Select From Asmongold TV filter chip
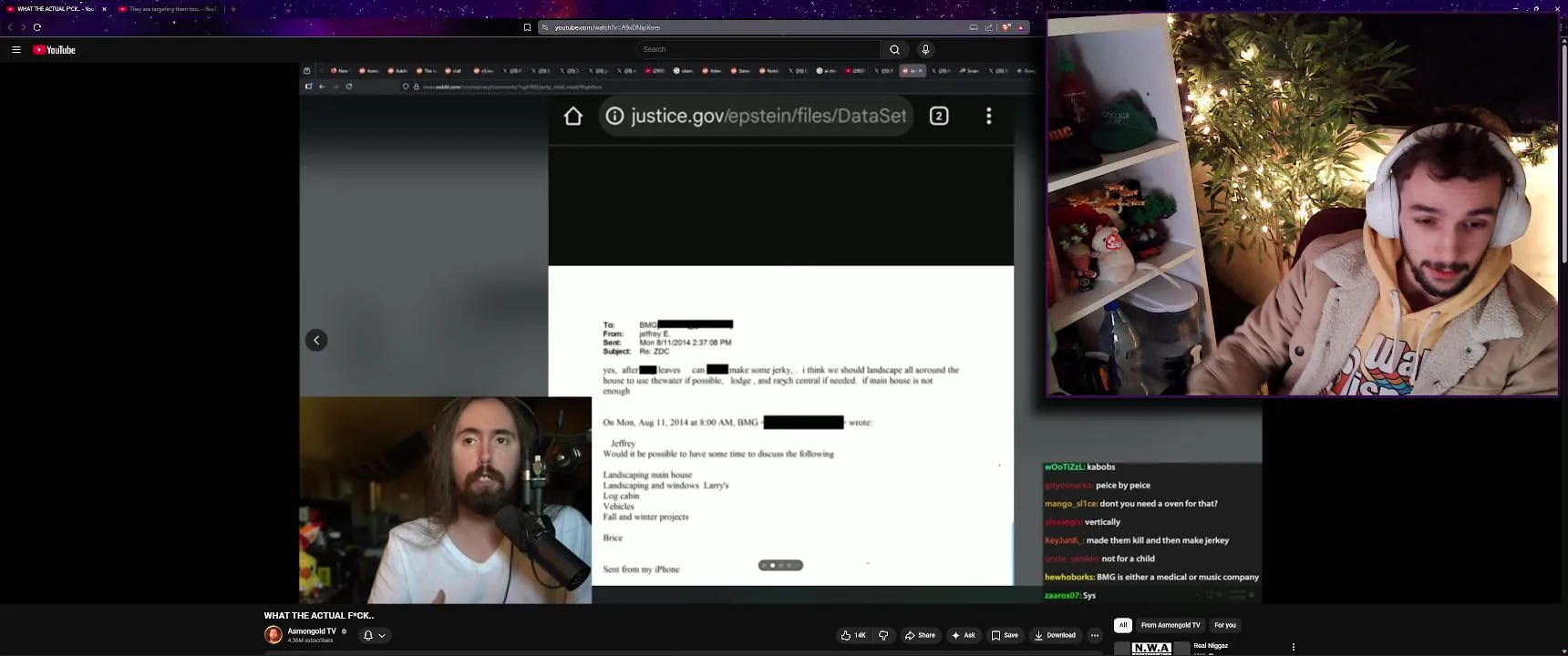Viewport: 1568px width, 656px height. coord(1171,625)
